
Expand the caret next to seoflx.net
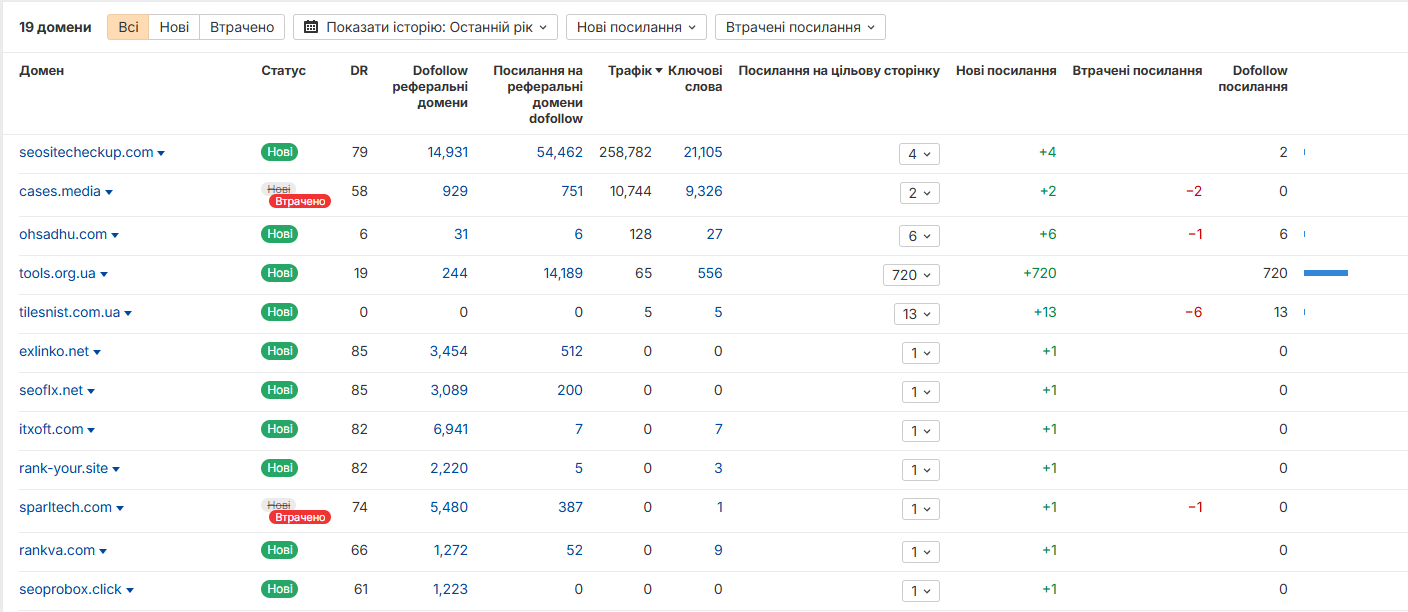(x=91, y=391)
